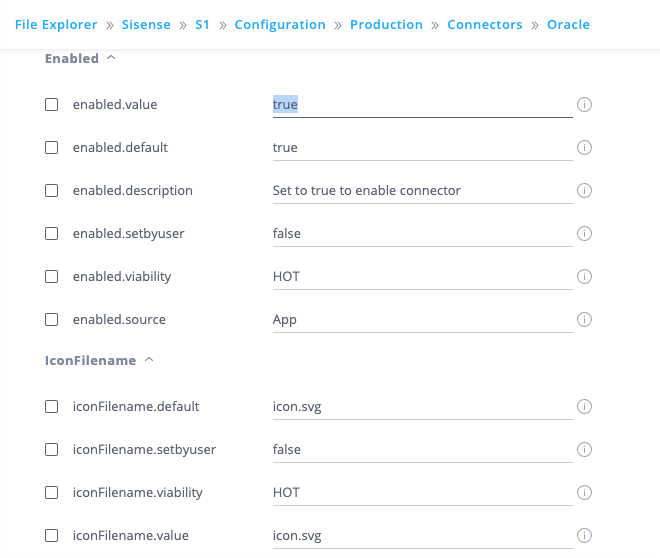This screenshot has width=660, height=558.
Task: Show info for enabled.default setting
Action: pos(585,147)
